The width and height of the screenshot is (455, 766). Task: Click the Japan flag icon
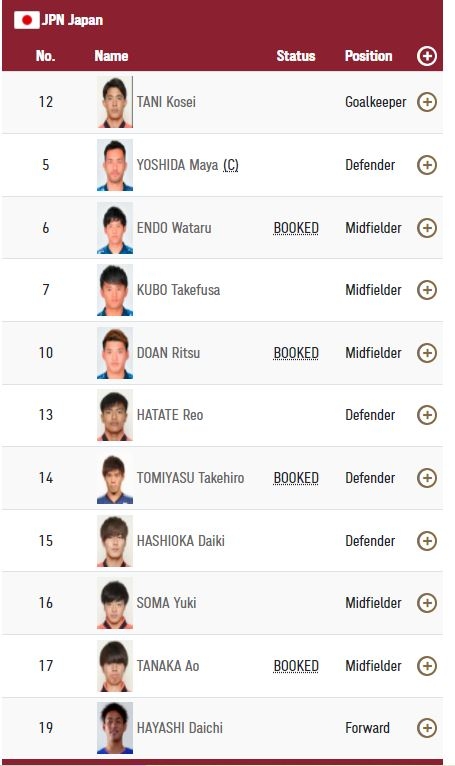point(26,20)
